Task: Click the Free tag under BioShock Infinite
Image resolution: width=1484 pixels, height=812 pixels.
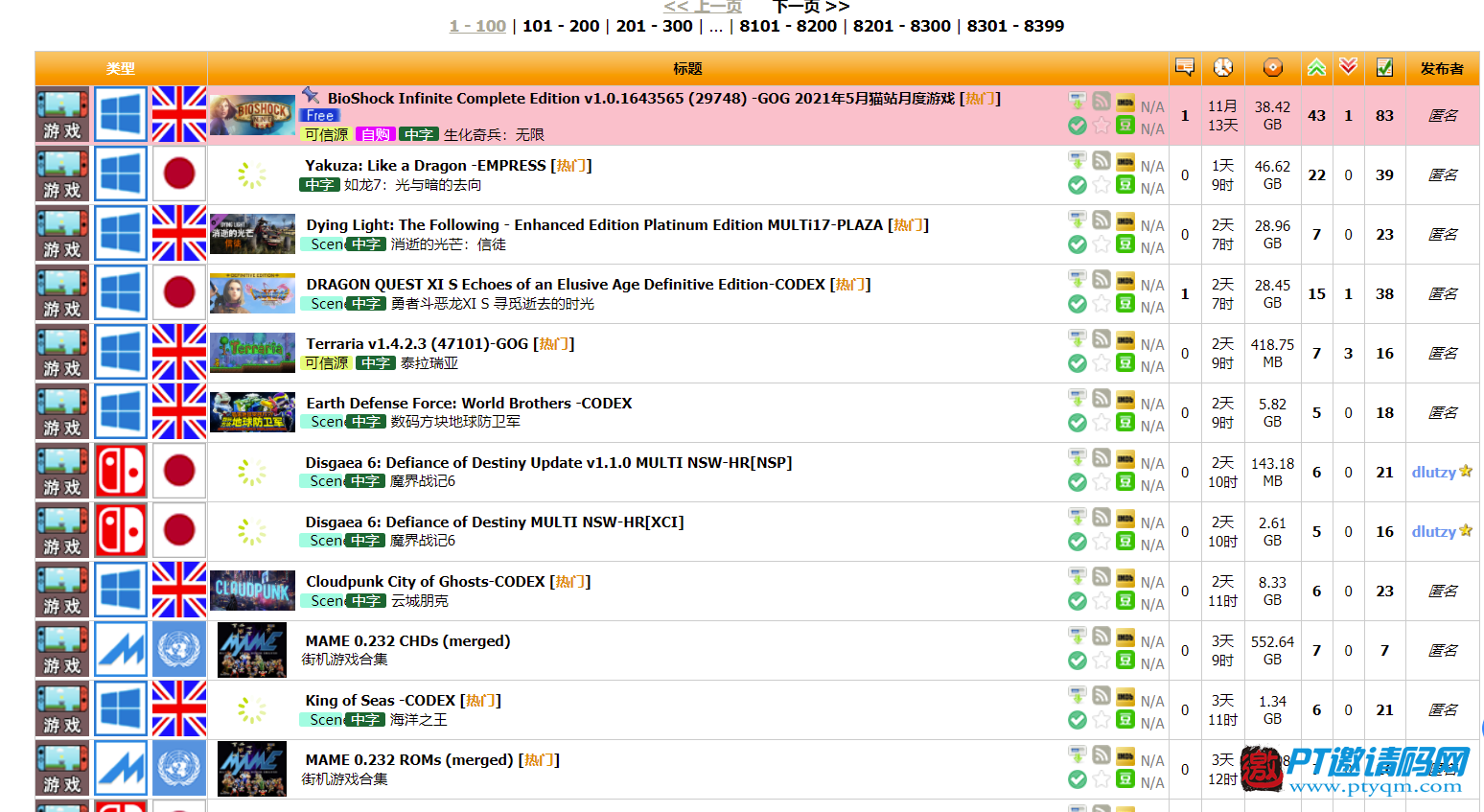Action: [x=319, y=115]
